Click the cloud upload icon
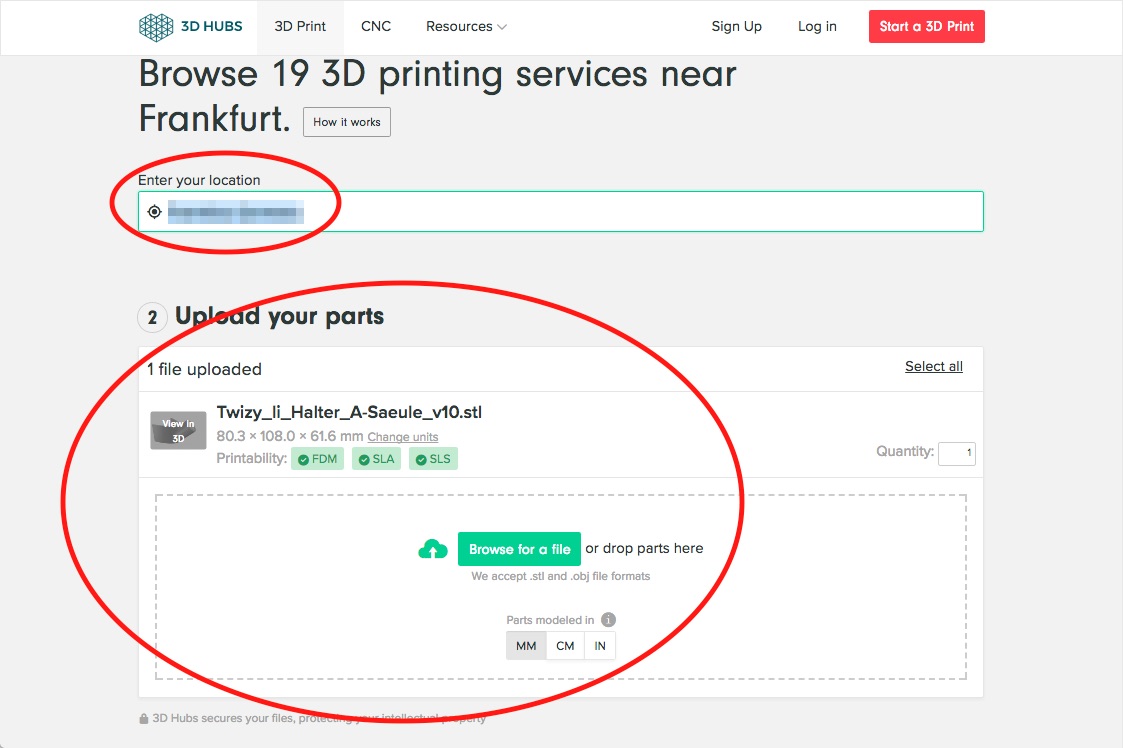The image size is (1123, 748). pyautogui.click(x=433, y=549)
